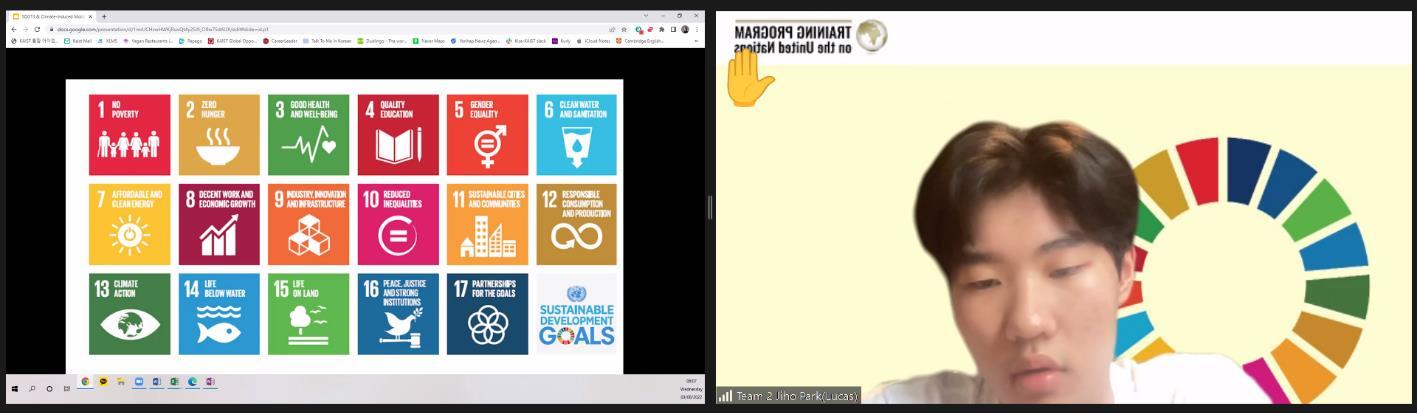Click the Quality Education goal 4 tile
Viewport: 1417px width, 413px height.
[398, 135]
